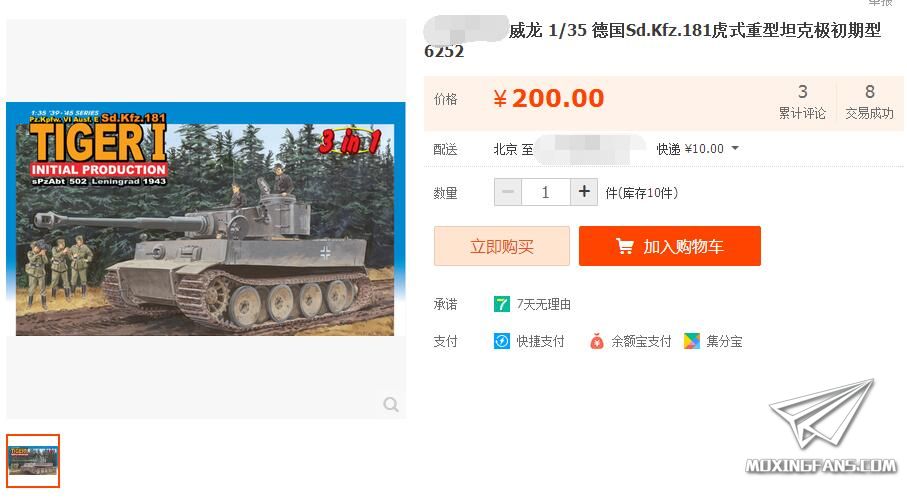The width and height of the screenshot is (907, 501).
Task: Decrease quantity with the minus button
Action: (508, 191)
